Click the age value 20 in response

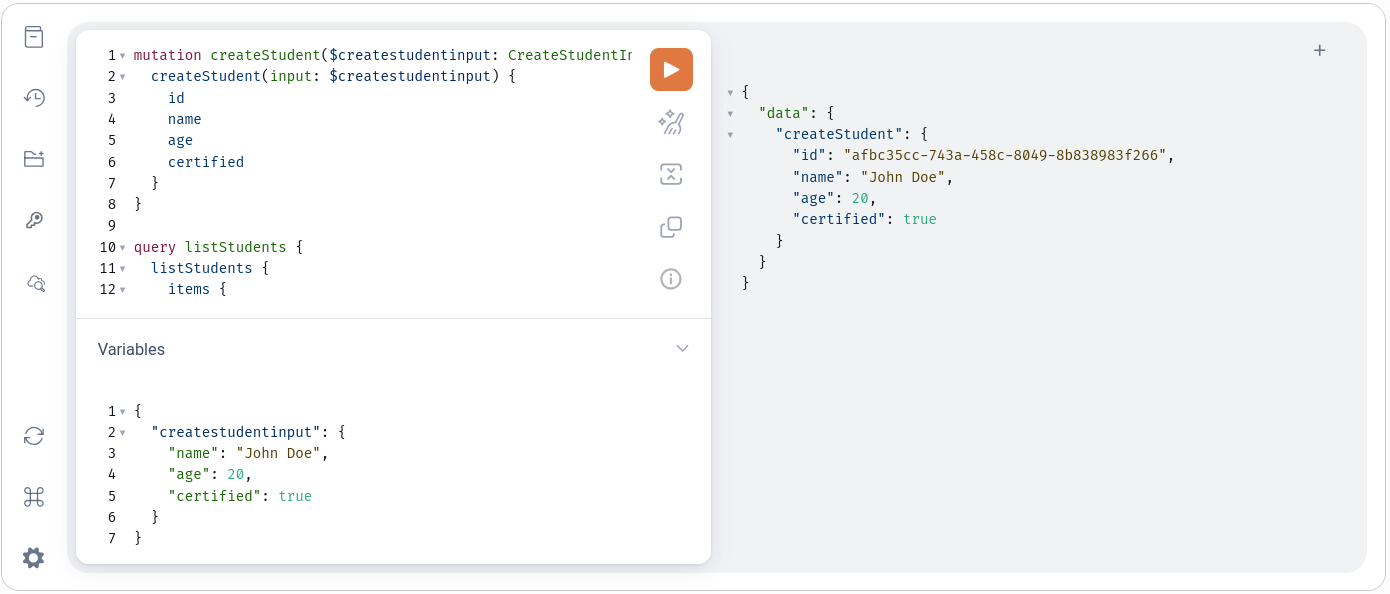(860, 198)
